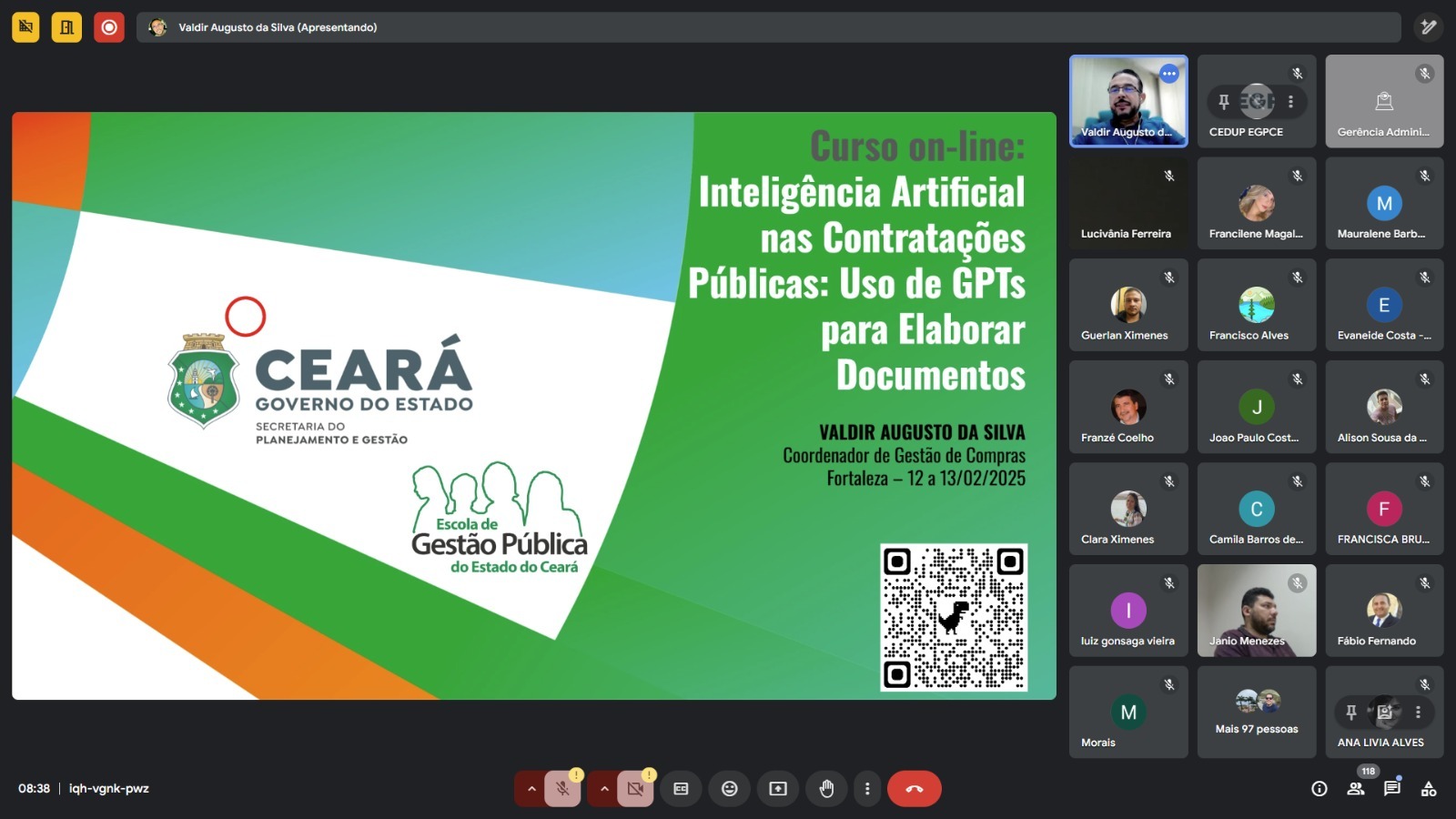Viewport: 1456px width, 819px height.
Task: Click Janio Menezes's video tile
Action: coord(1257,611)
